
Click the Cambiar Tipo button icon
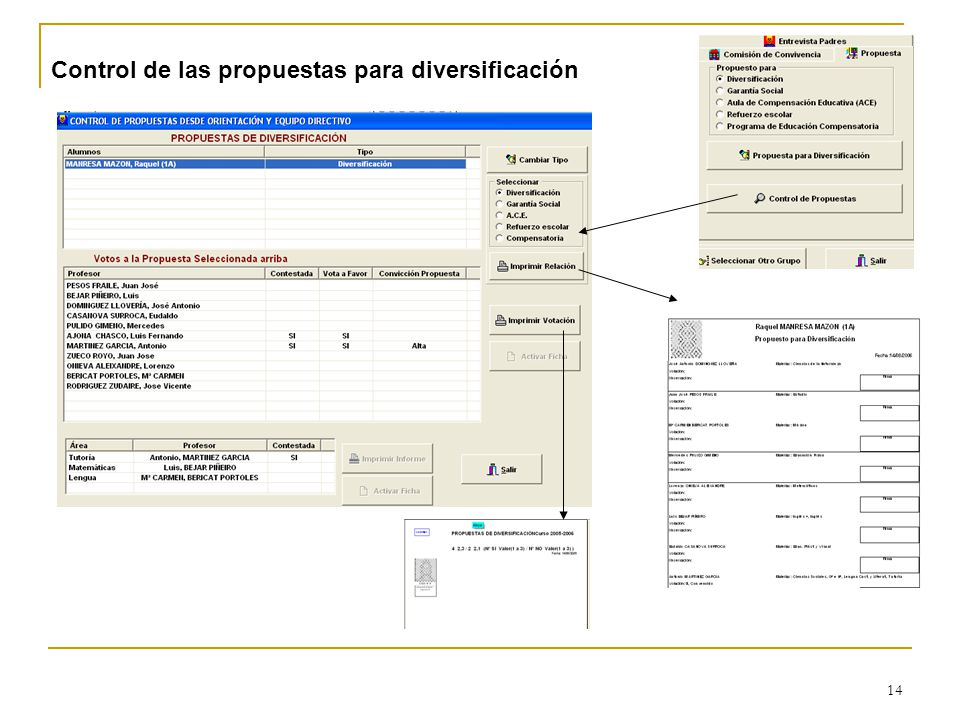tap(511, 159)
